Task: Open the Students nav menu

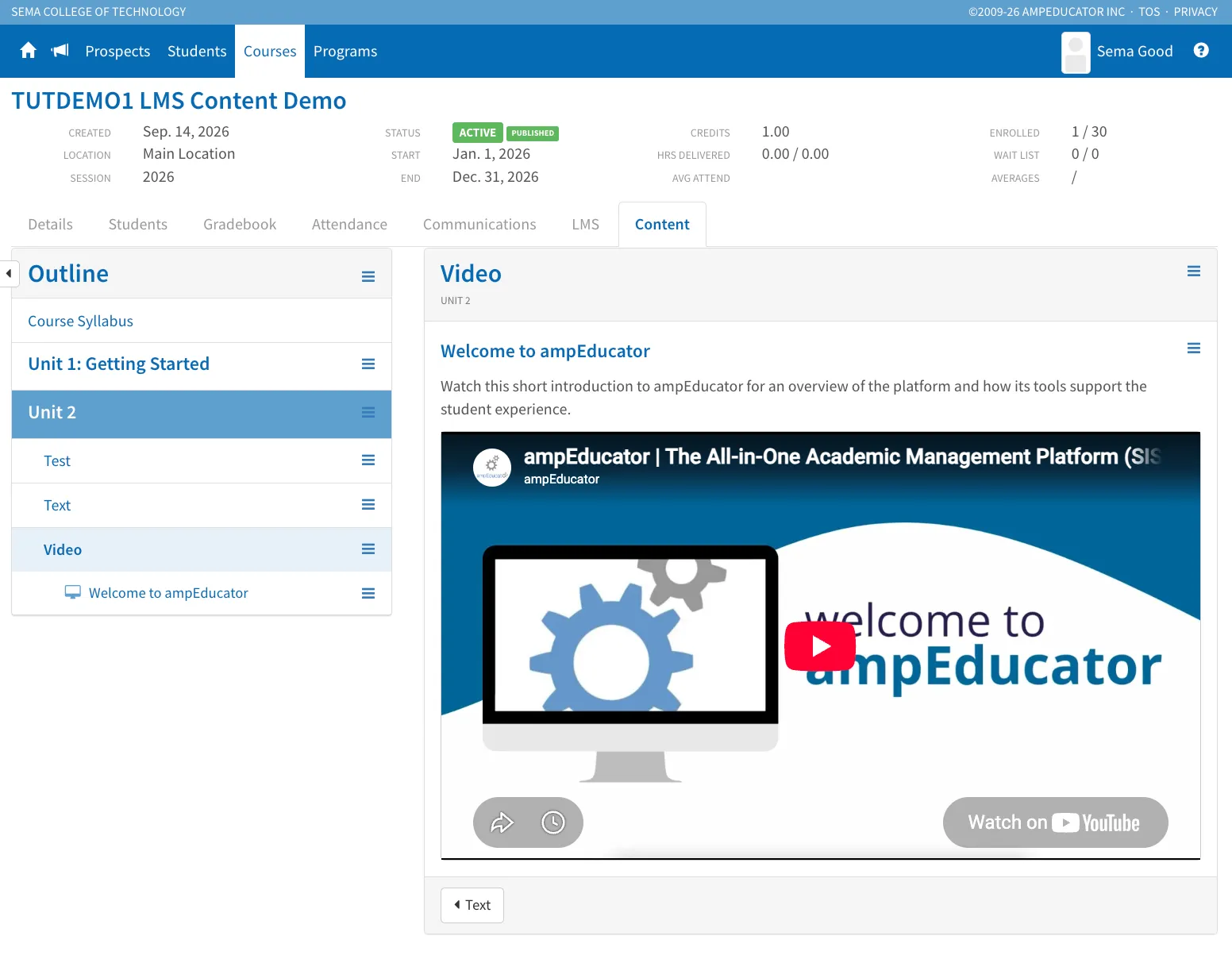Action: click(197, 51)
